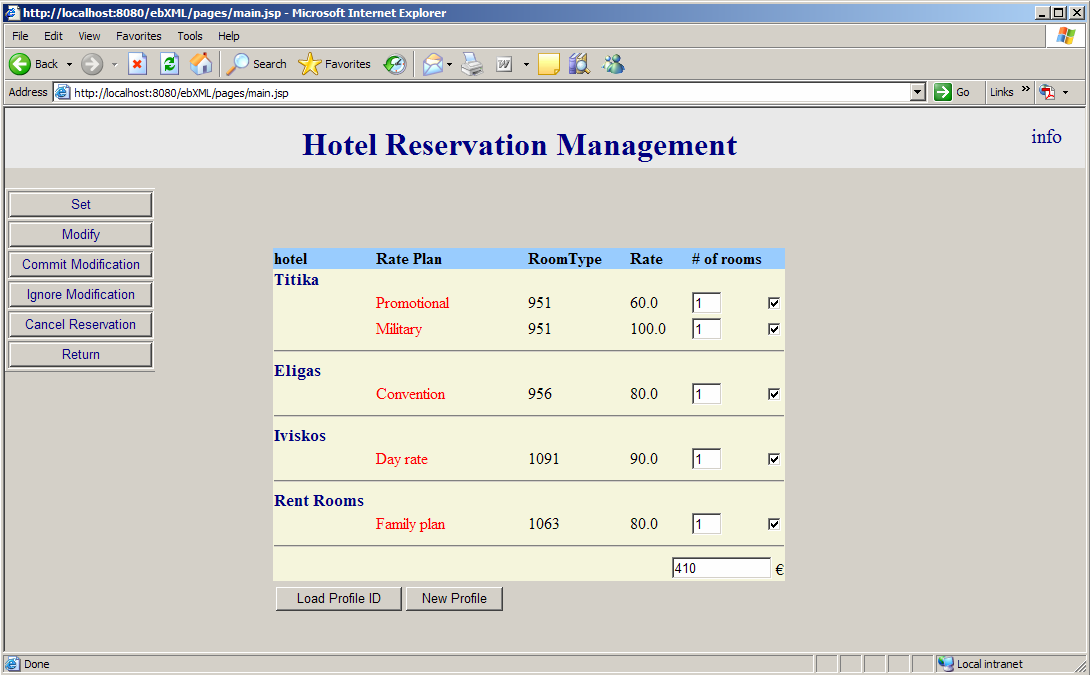Open the Promotional rate plan link
The width and height of the screenshot is (1090, 675).
click(x=412, y=303)
